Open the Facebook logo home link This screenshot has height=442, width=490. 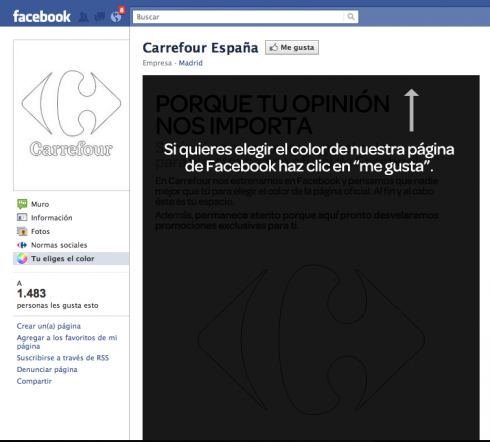(42, 17)
